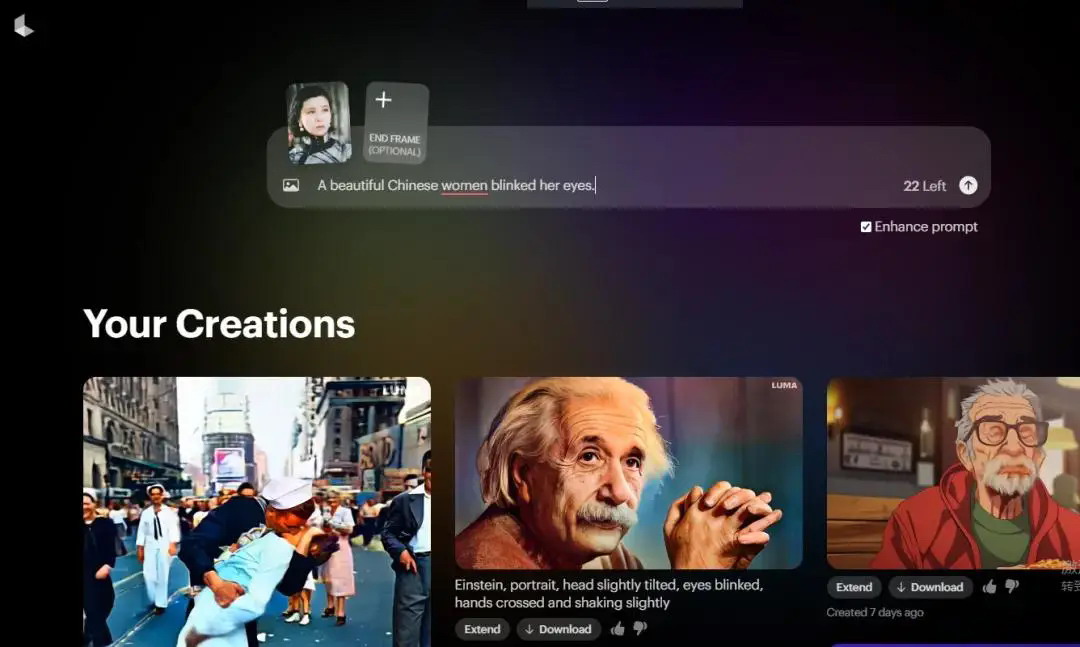Thumbs down the Einstein video
The image size is (1080, 647).
640,629
